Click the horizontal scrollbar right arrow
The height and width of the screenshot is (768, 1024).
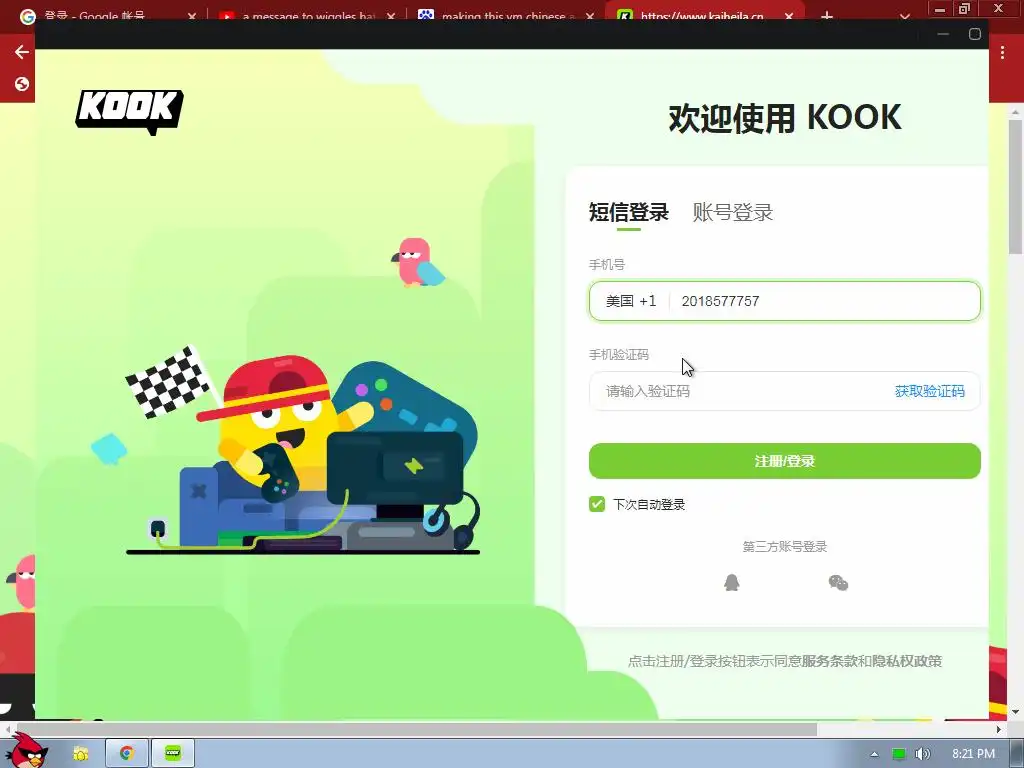coord(999,729)
